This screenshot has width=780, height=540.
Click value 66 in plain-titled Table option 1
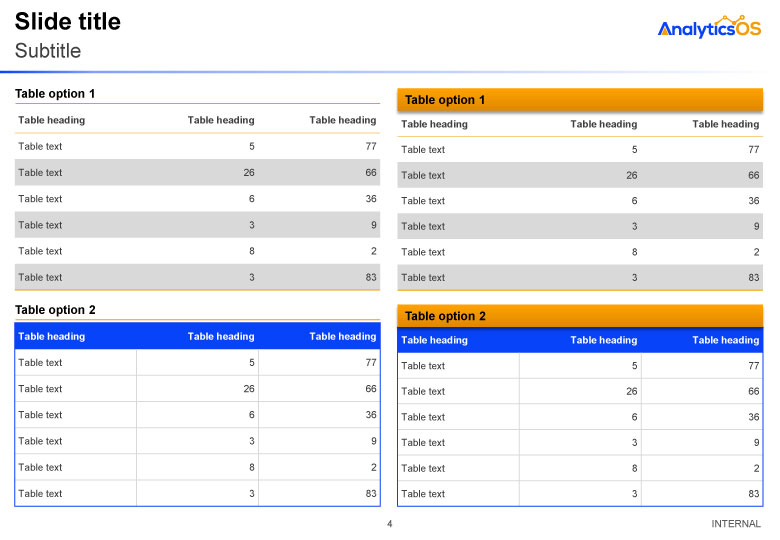[371, 173]
